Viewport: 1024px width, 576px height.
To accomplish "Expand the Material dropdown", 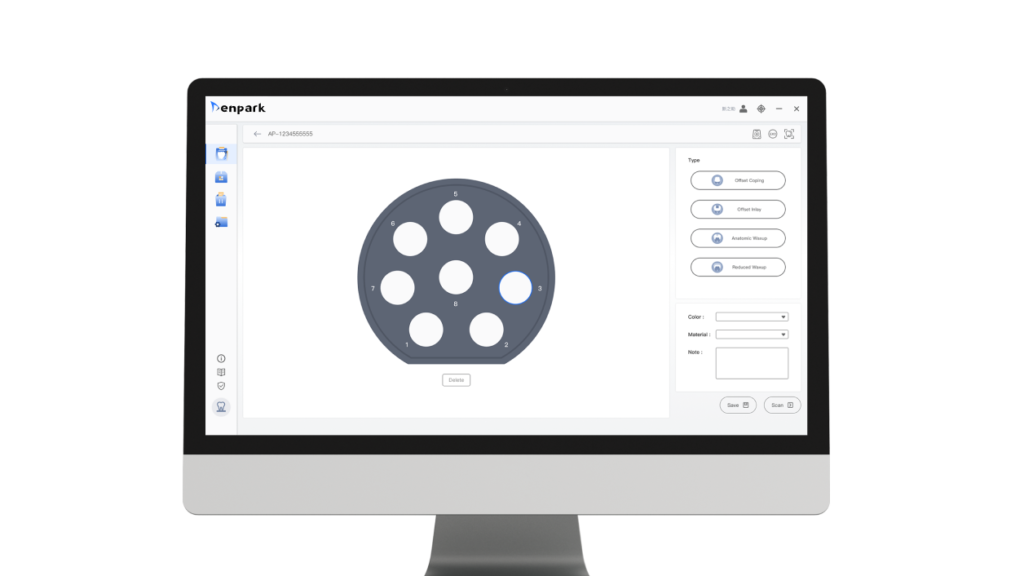I will click(x=752, y=334).
